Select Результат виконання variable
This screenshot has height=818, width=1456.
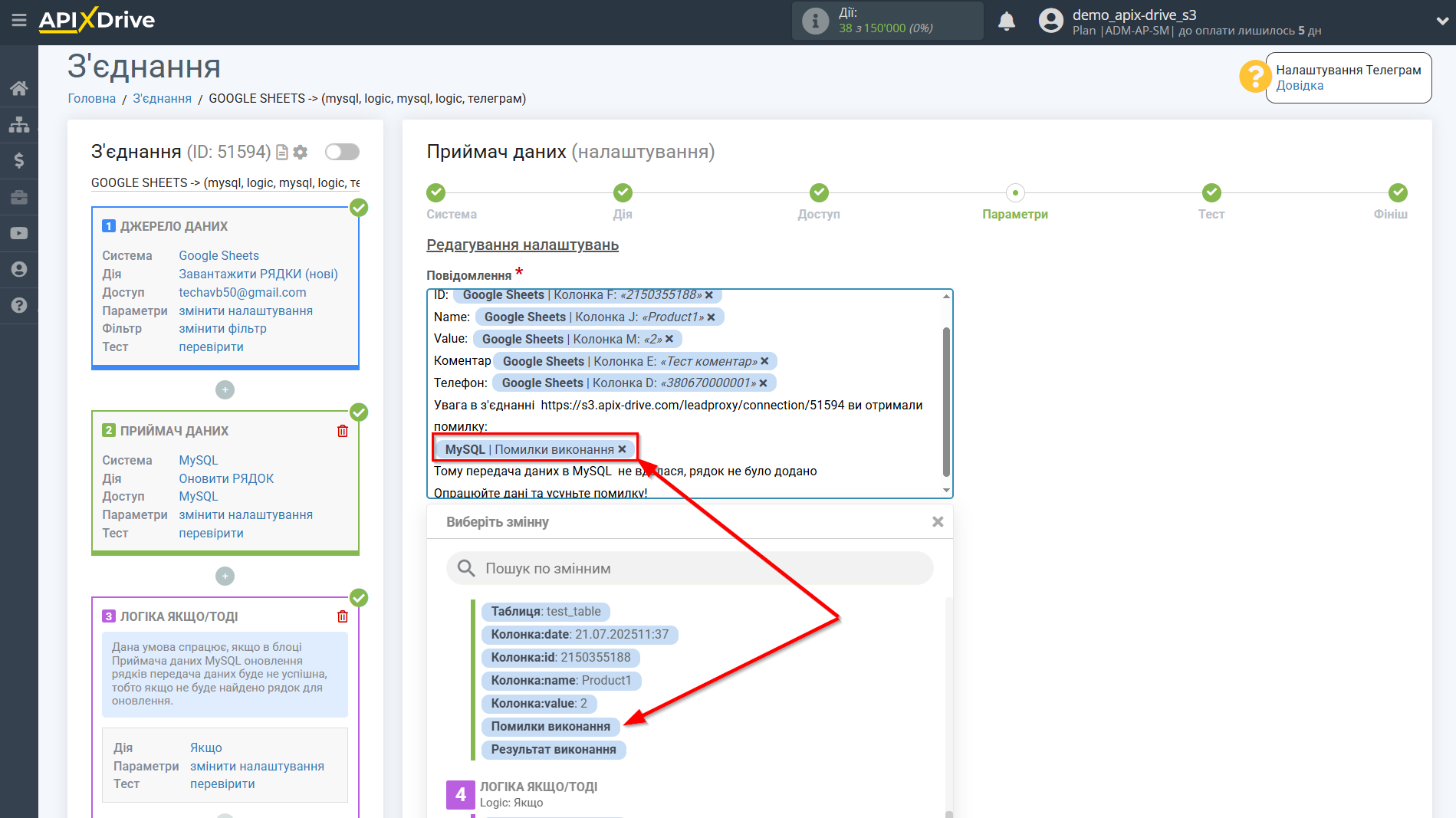point(554,750)
